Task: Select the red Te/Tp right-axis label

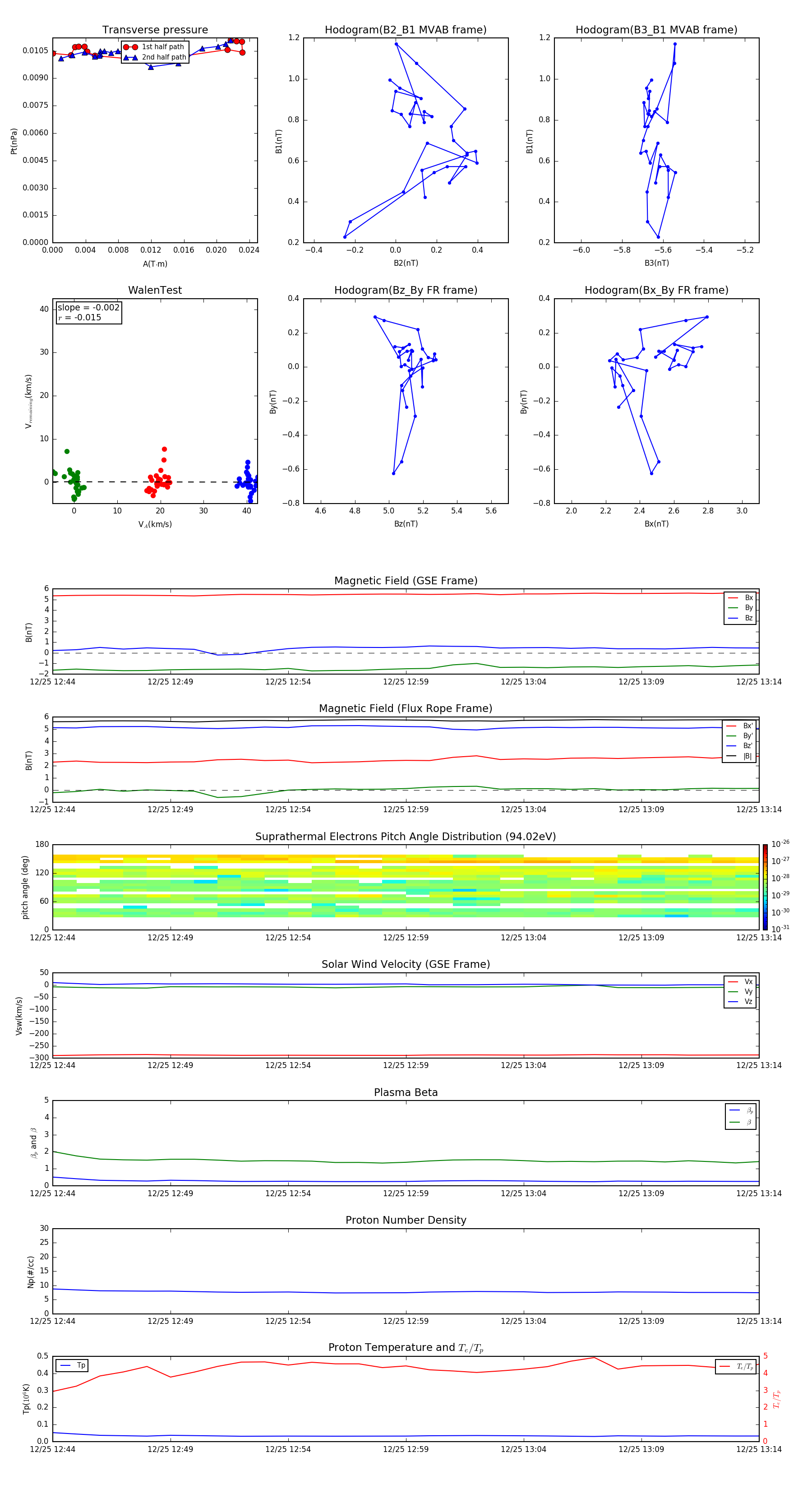Action: [777, 1399]
